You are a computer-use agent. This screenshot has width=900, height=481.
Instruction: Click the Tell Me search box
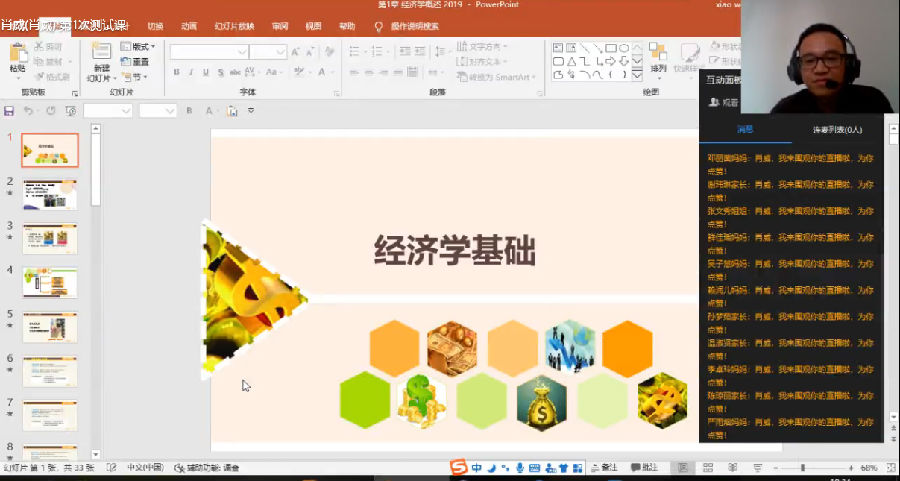pos(415,26)
